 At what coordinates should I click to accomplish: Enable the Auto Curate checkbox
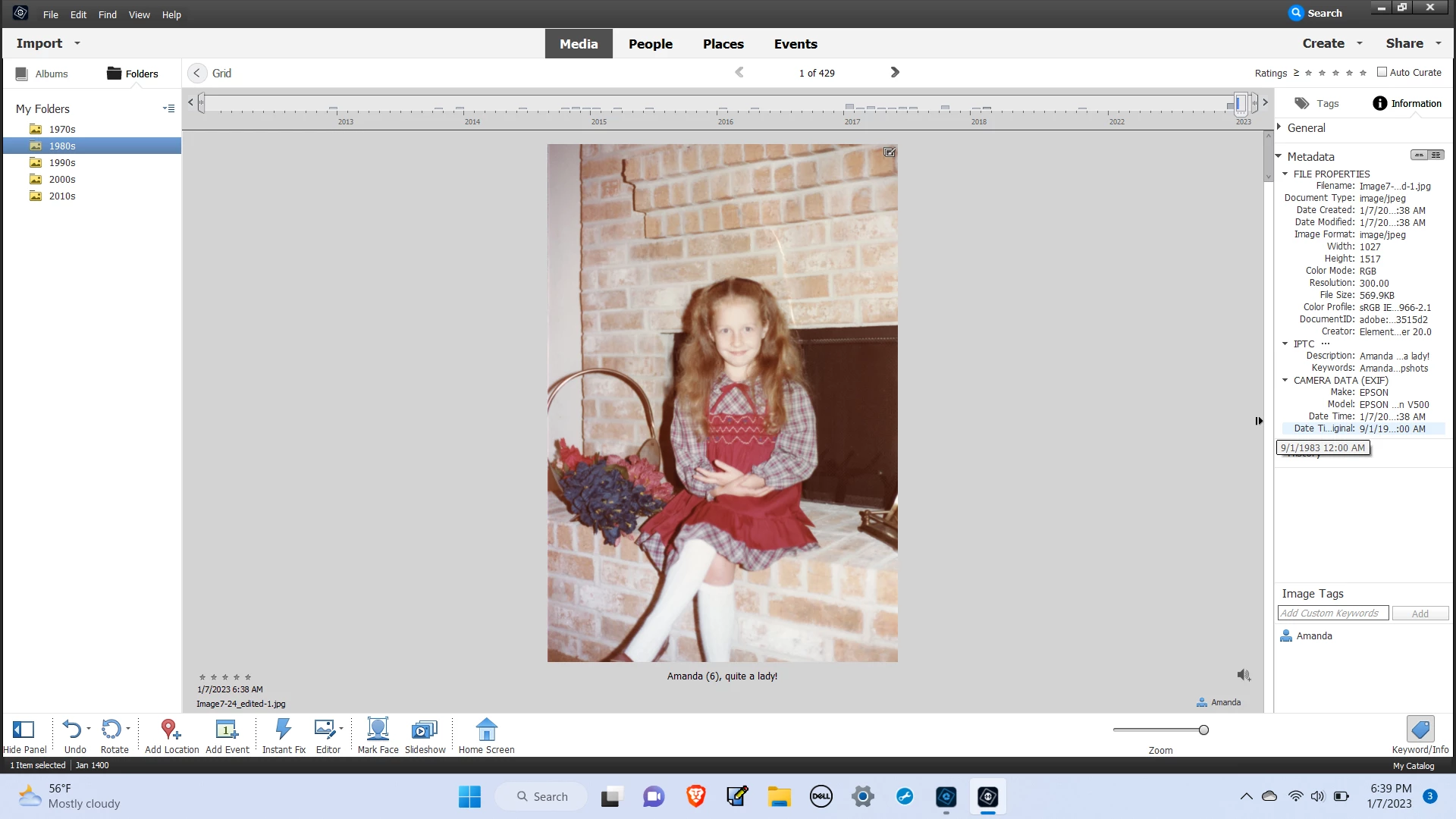1382,72
